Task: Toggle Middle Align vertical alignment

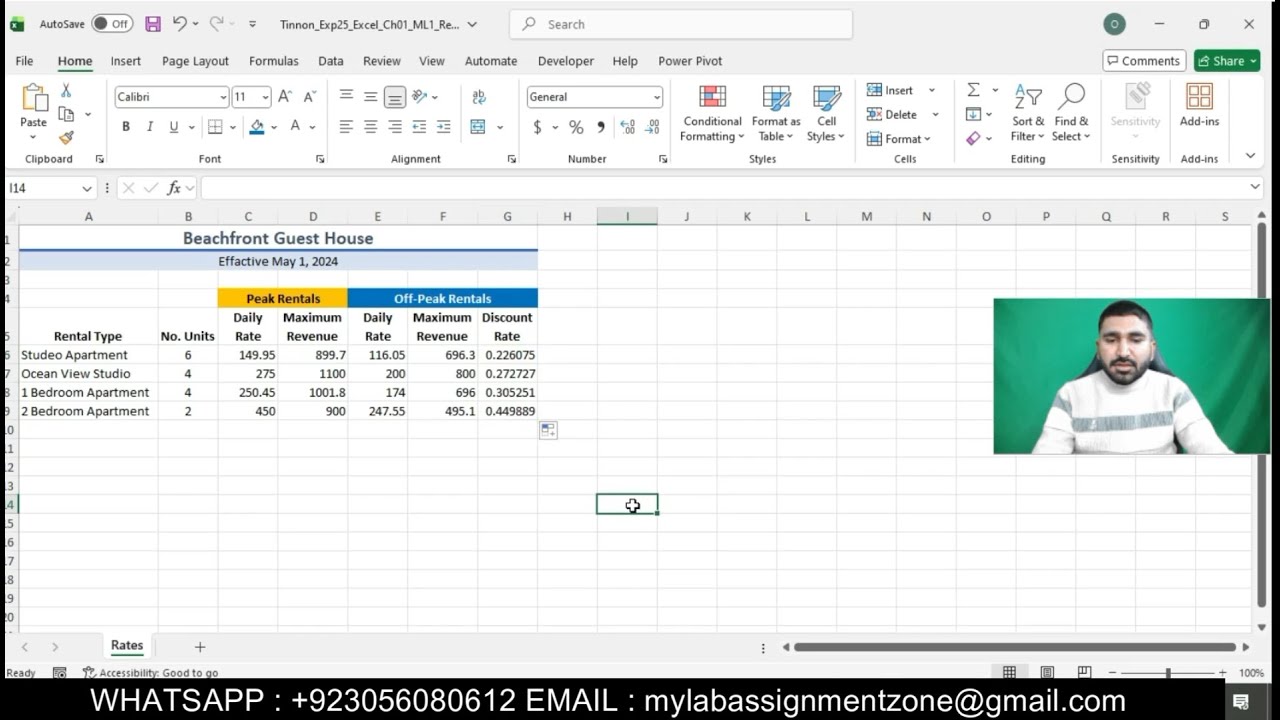Action: tap(370, 97)
